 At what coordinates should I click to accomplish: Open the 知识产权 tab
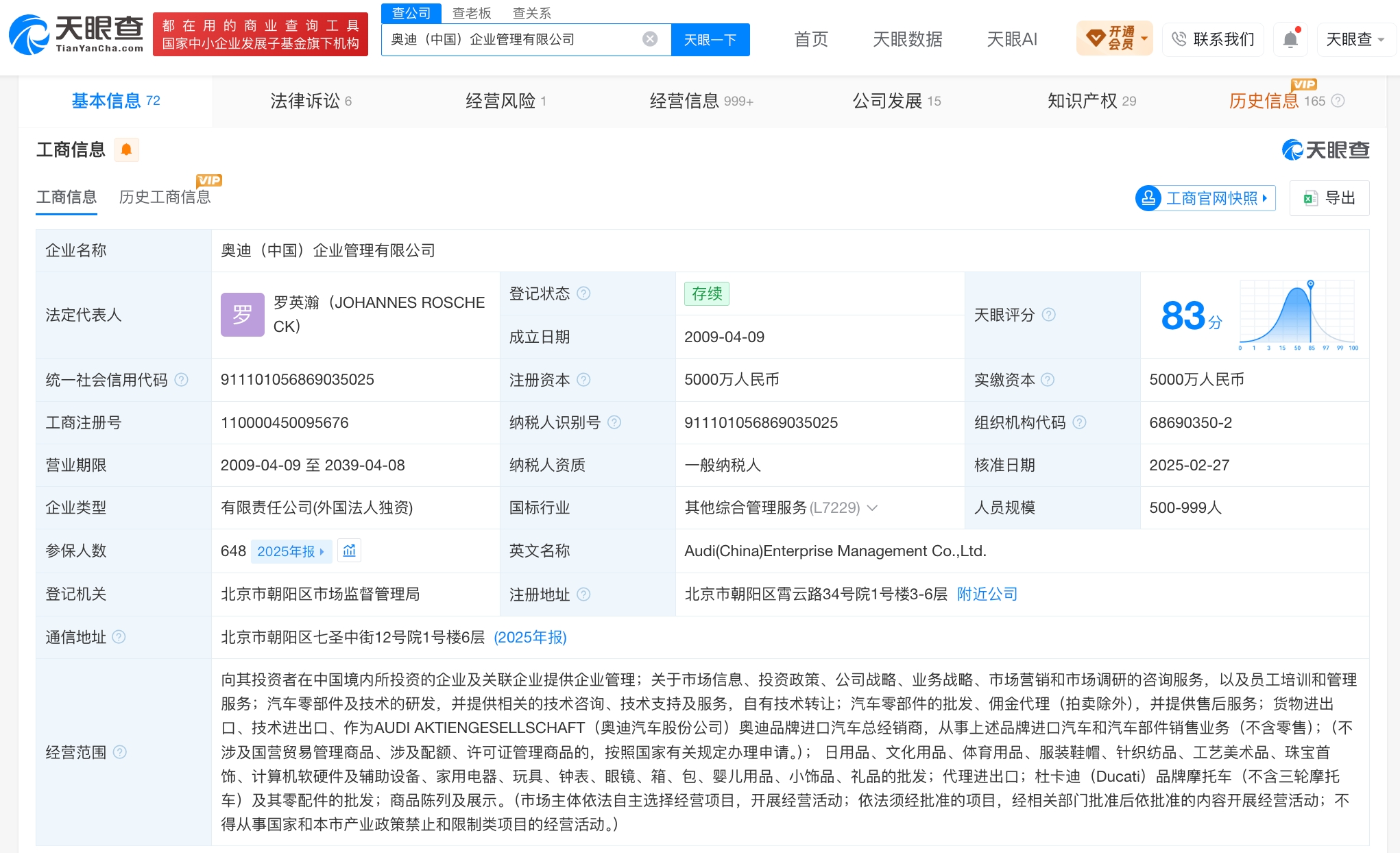click(x=1091, y=101)
